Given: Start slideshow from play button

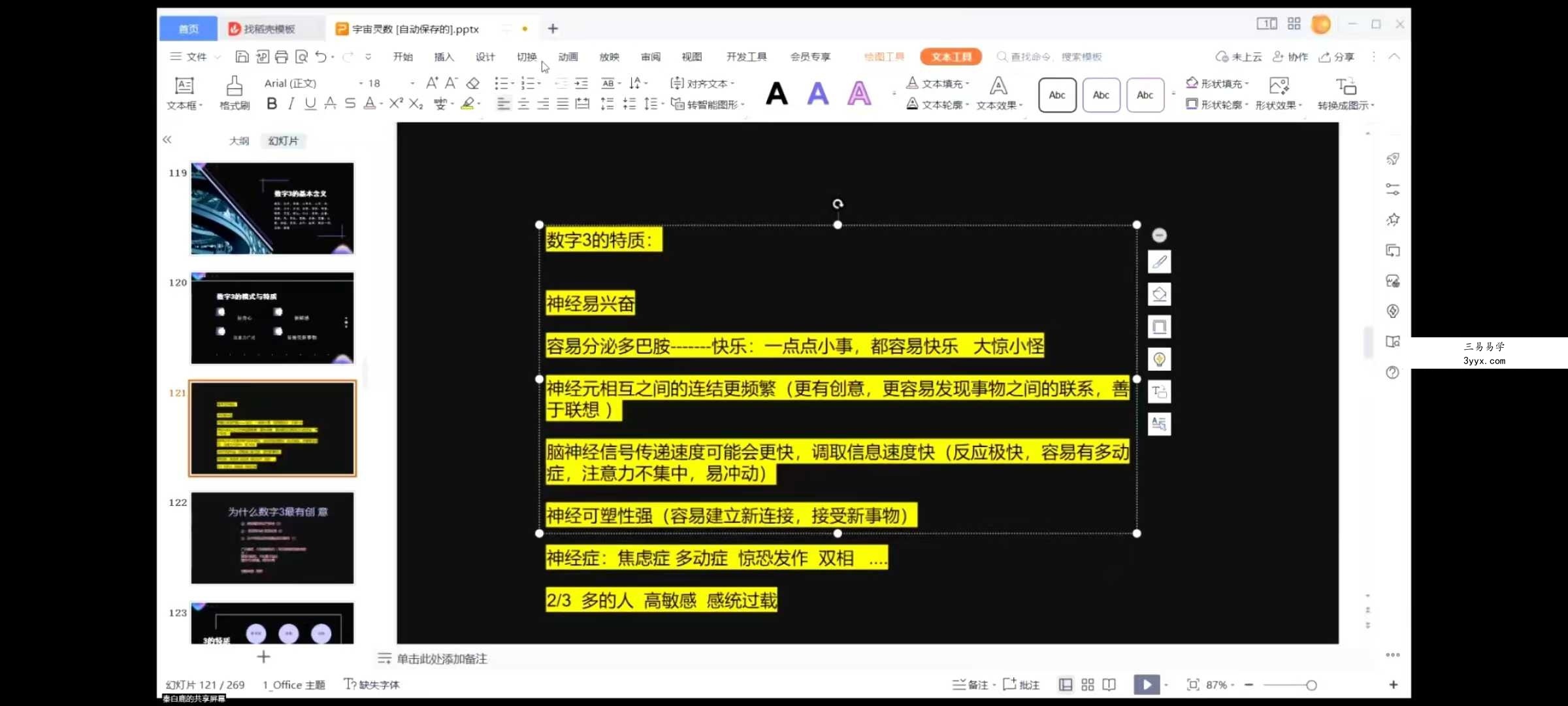Looking at the screenshot, I should [x=1147, y=684].
